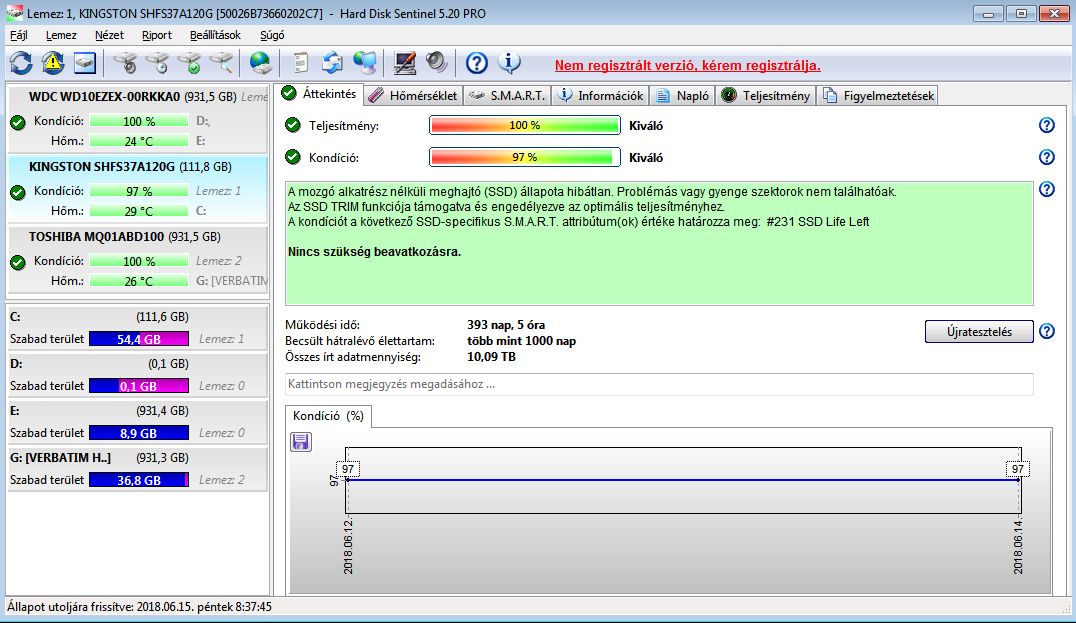Viewport: 1076px width, 623px height.
Task: Click the disk with green checkmark icon
Action: [x=189, y=63]
